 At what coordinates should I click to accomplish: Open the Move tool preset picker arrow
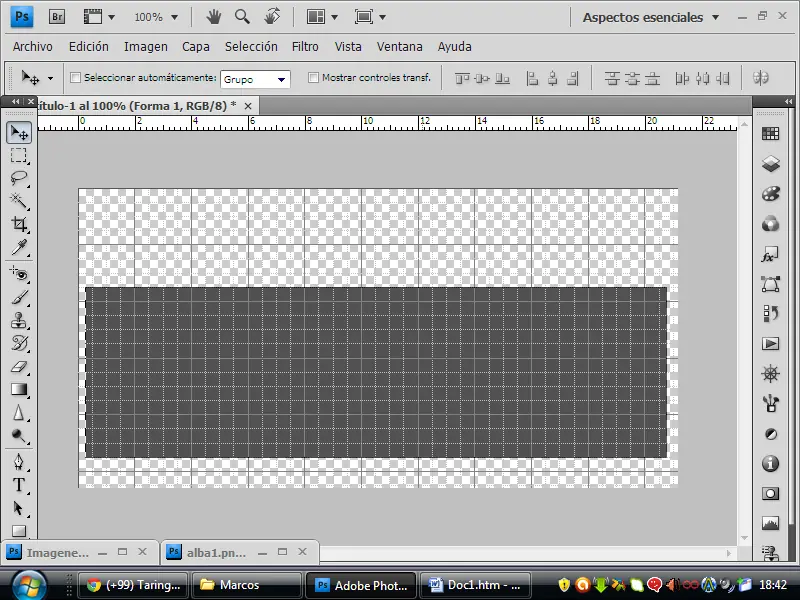pos(50,79)
